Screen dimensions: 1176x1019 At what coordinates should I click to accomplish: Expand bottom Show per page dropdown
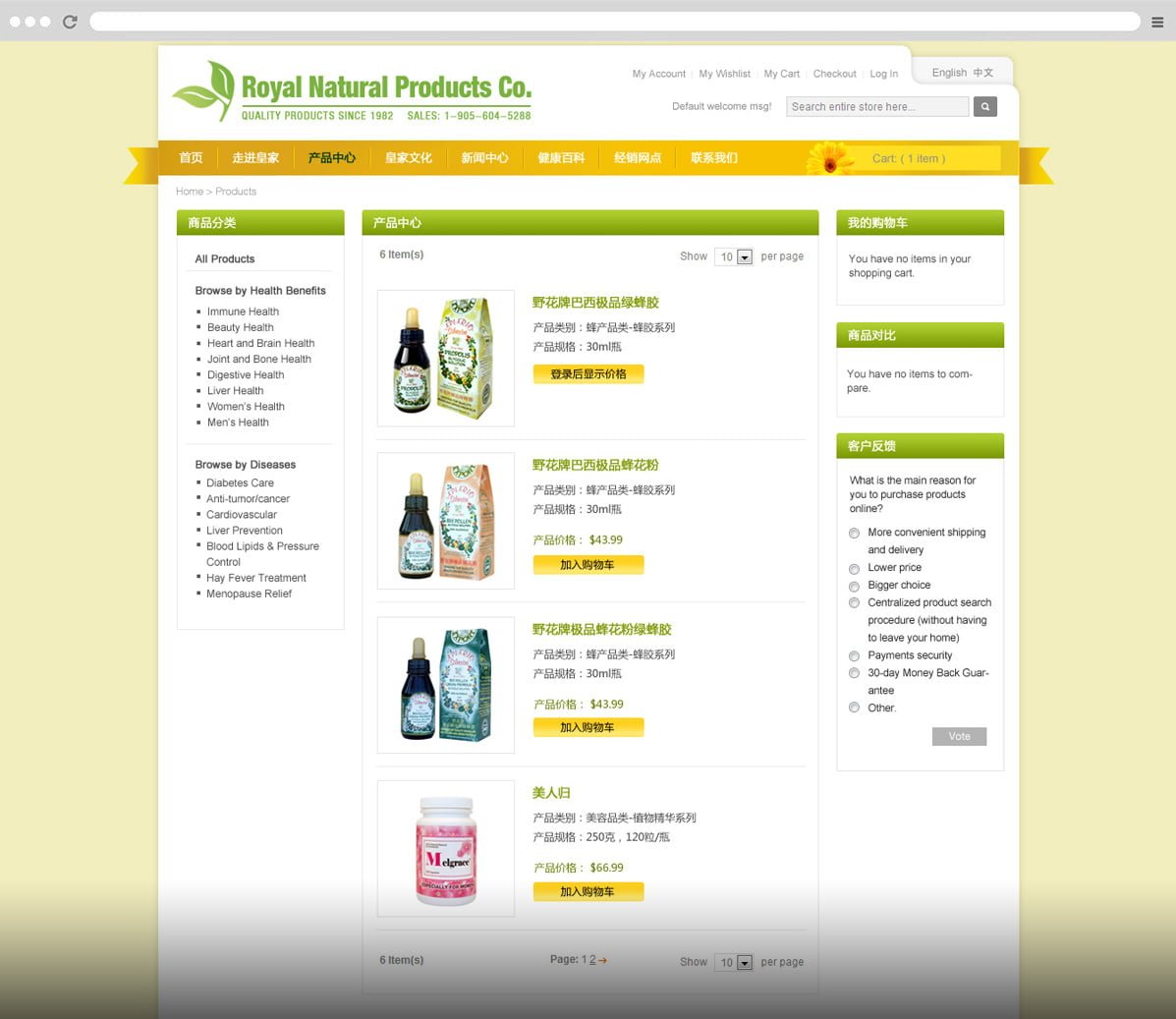pos(734,962)
